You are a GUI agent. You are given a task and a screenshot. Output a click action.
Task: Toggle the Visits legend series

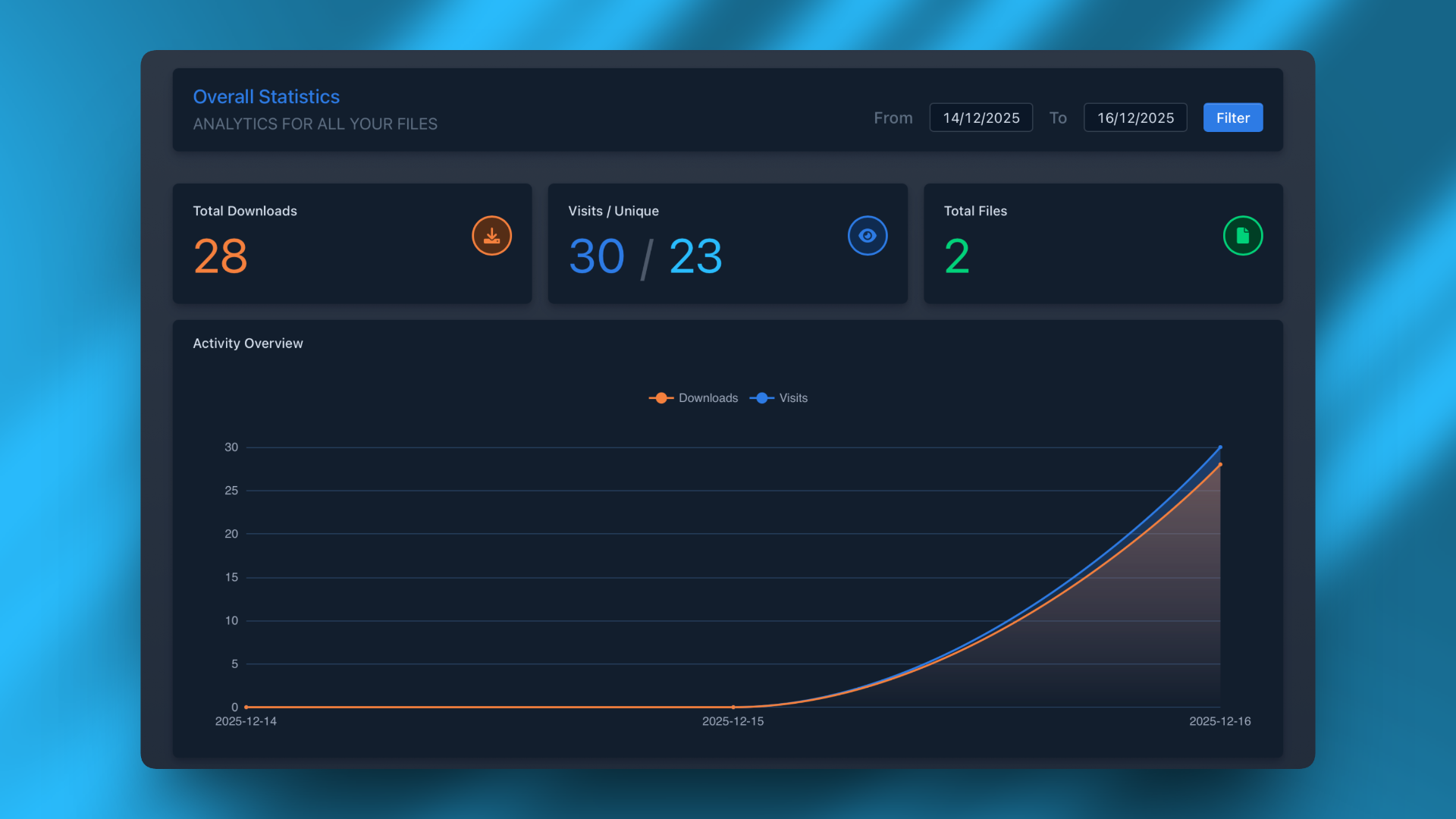coord(779,398)
